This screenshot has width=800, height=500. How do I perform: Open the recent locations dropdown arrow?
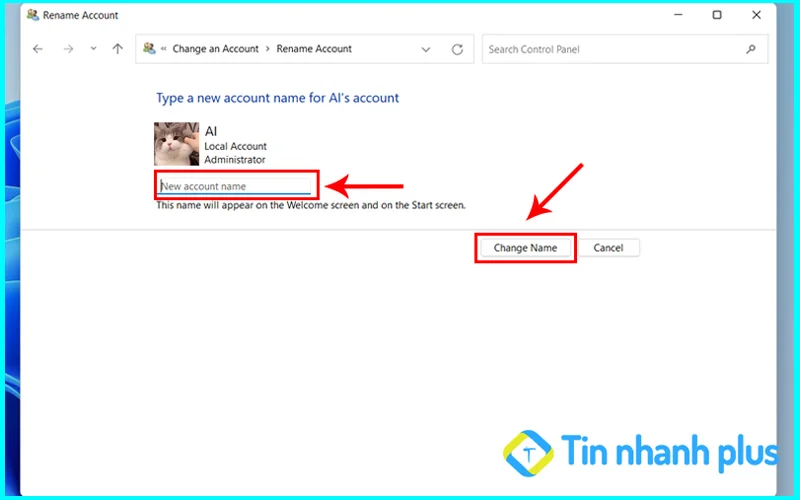[x=93, y=49]
